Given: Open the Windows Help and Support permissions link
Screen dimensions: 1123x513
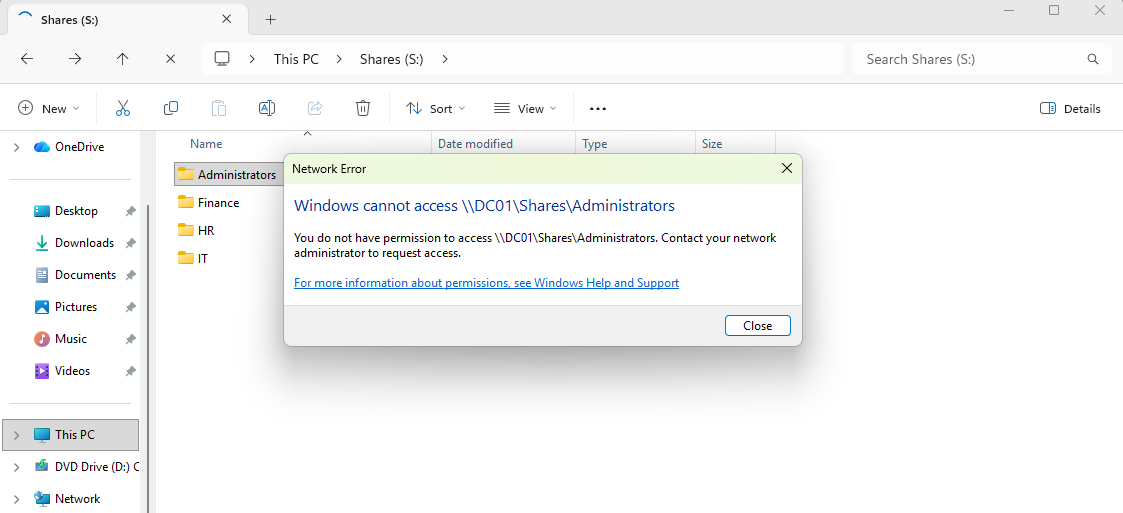Looking at the screenshot, I should pos(486,283).
